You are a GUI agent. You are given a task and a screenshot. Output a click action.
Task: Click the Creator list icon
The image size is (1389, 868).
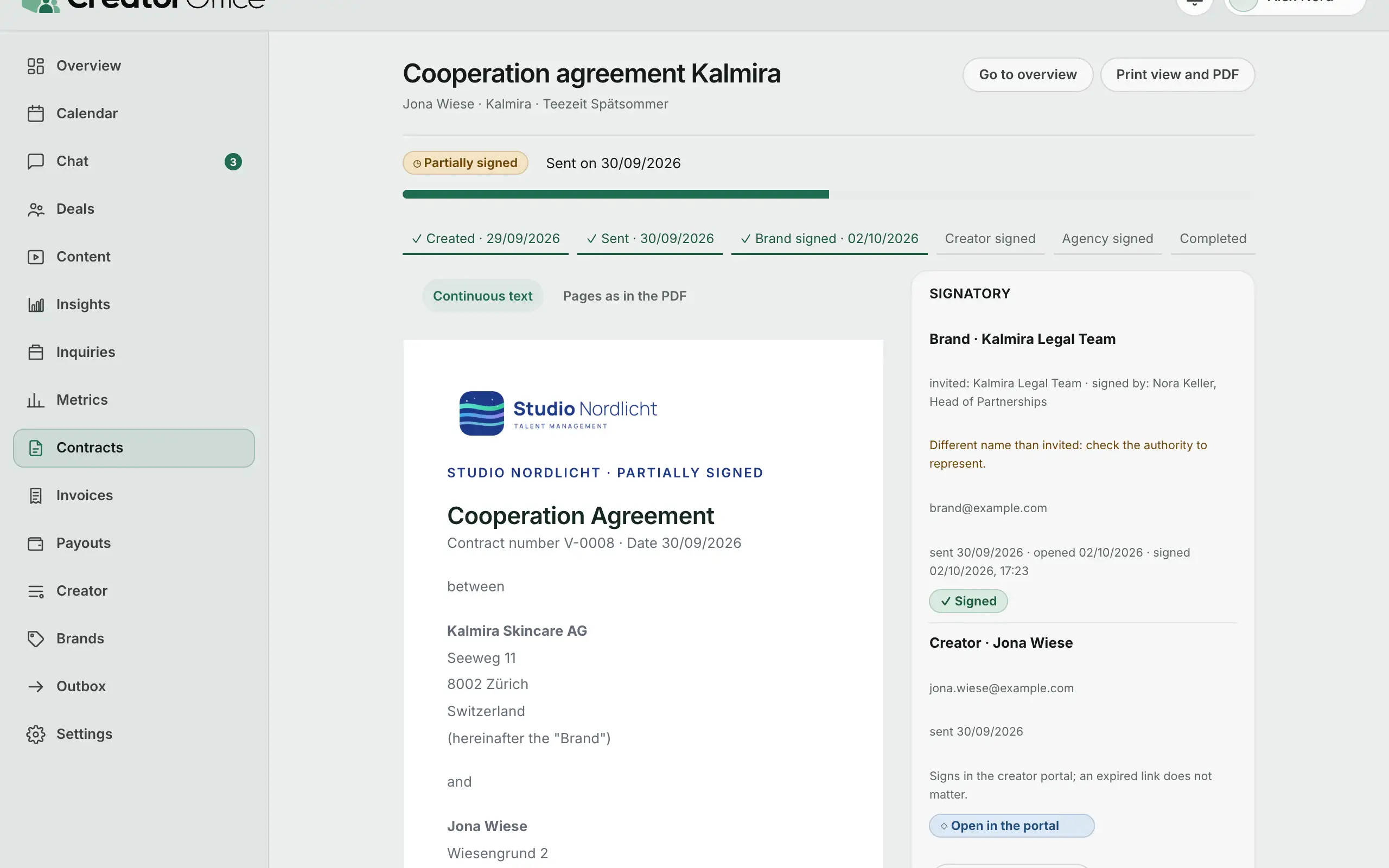[x=36, y=591]
